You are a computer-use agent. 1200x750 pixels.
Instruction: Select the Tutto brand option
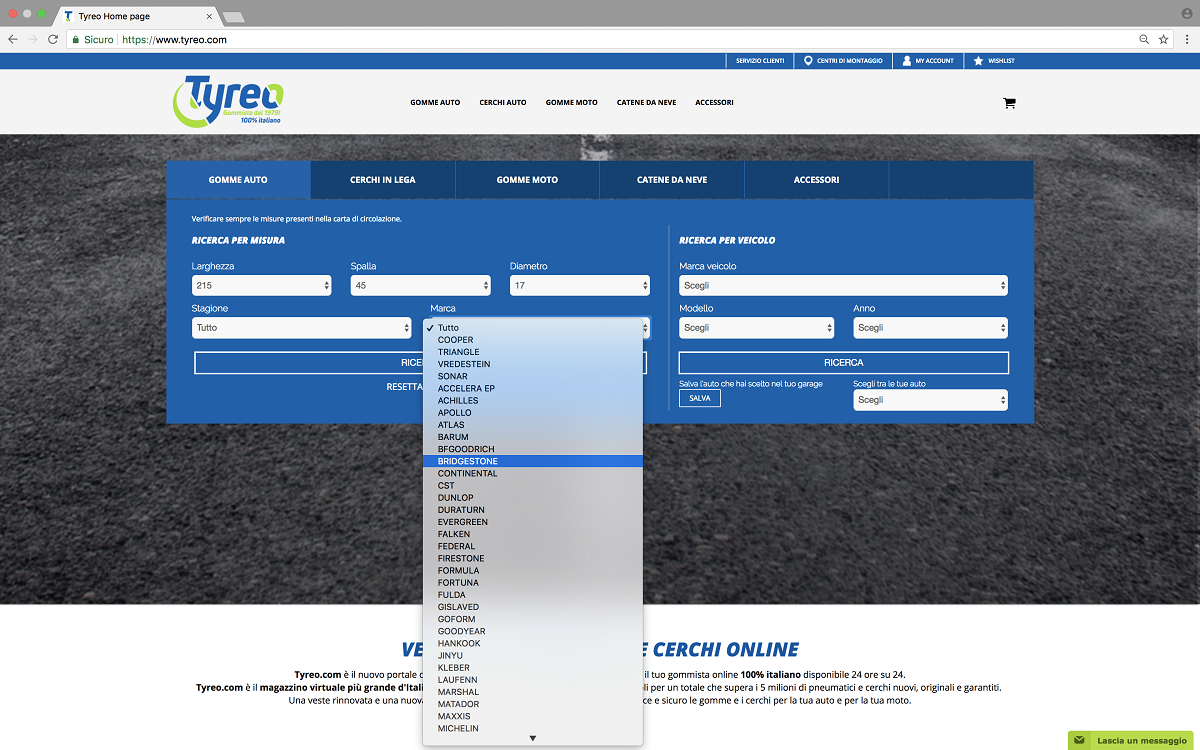click(x=533, y=328)
